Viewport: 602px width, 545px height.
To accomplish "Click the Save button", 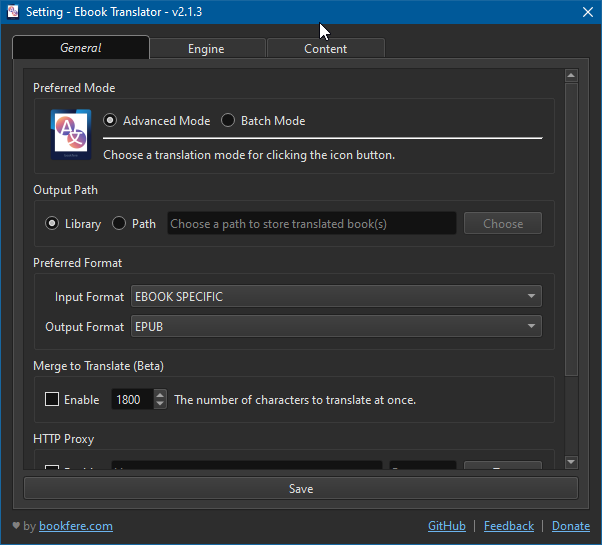I will click(x=301, y=489).
